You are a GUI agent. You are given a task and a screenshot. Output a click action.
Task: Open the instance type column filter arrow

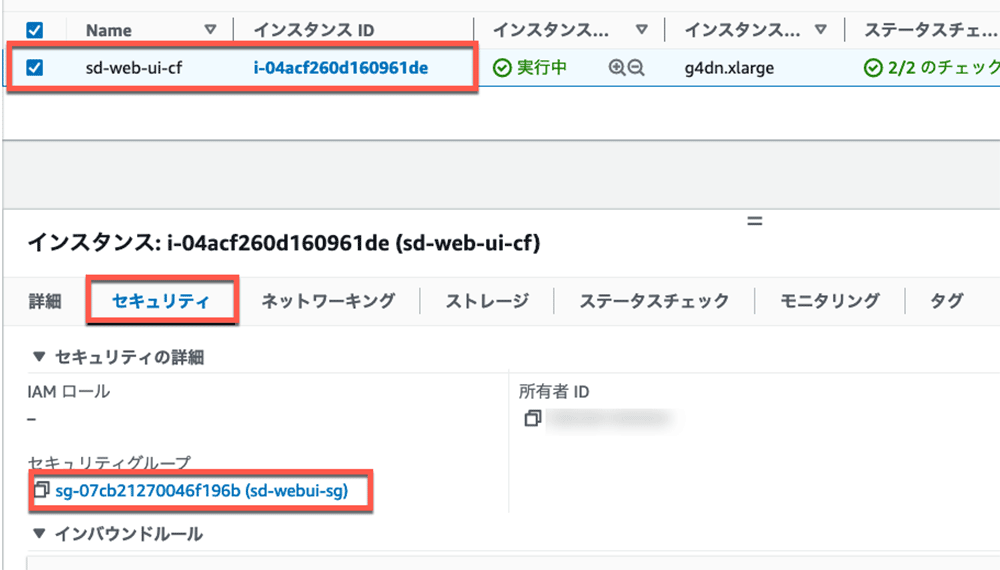[821, 29]
